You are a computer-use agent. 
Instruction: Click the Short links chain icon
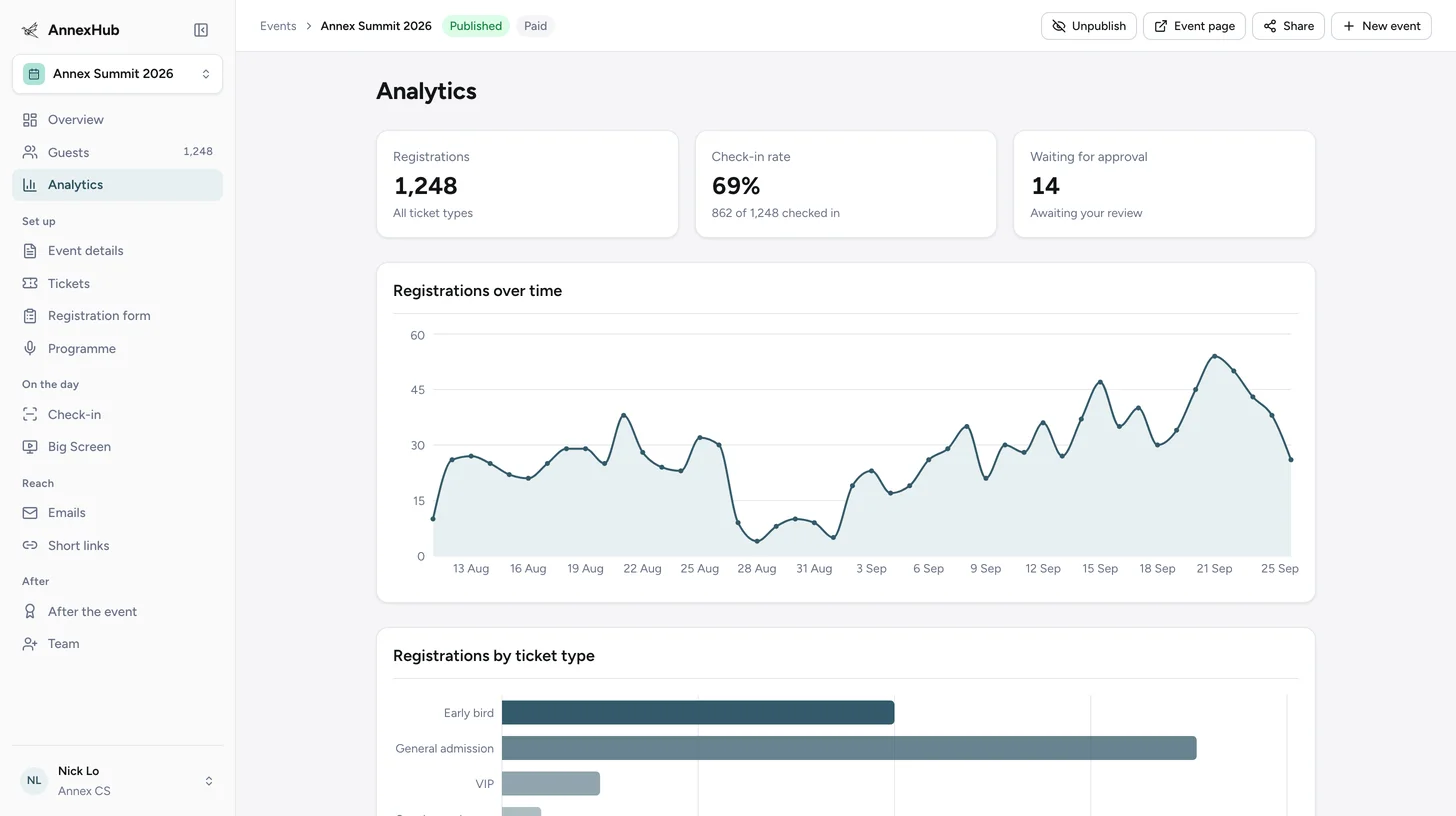[x=30, y=546]
